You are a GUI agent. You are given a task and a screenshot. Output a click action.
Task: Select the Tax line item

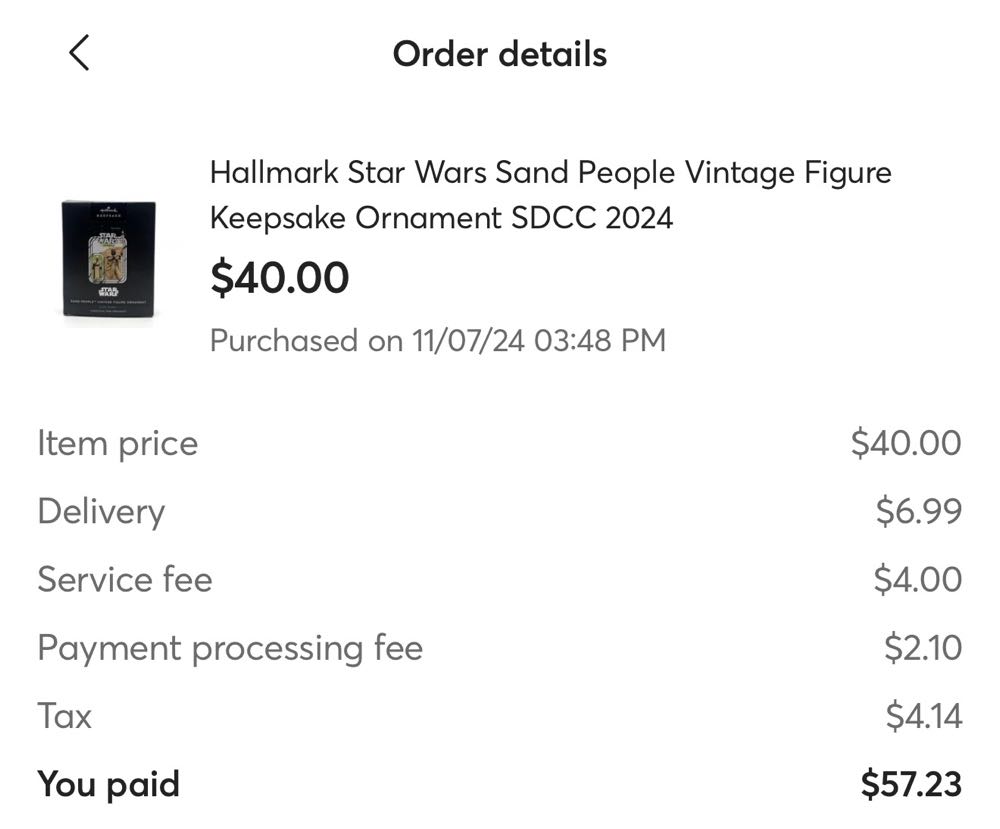click(x=62, y=716)
